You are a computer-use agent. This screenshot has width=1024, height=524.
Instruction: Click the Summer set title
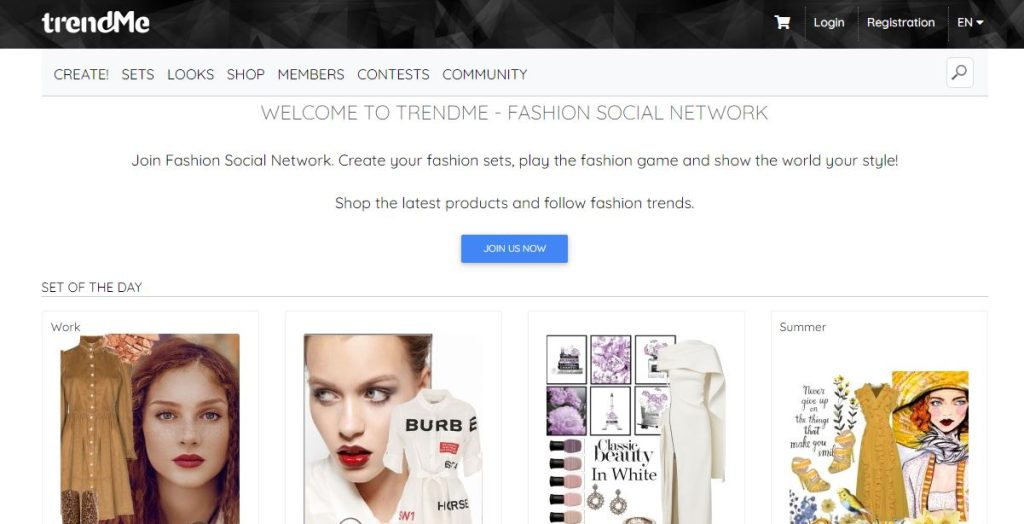click(803, 327)
